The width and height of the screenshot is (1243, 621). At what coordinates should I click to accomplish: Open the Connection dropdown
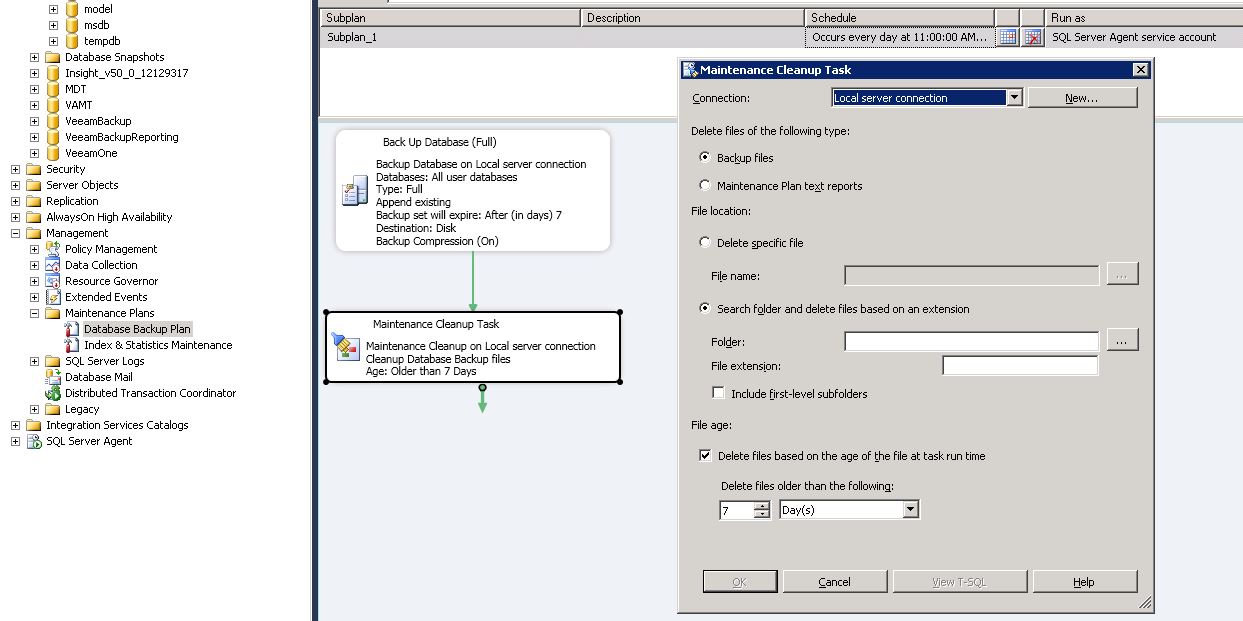[1014, 97]
